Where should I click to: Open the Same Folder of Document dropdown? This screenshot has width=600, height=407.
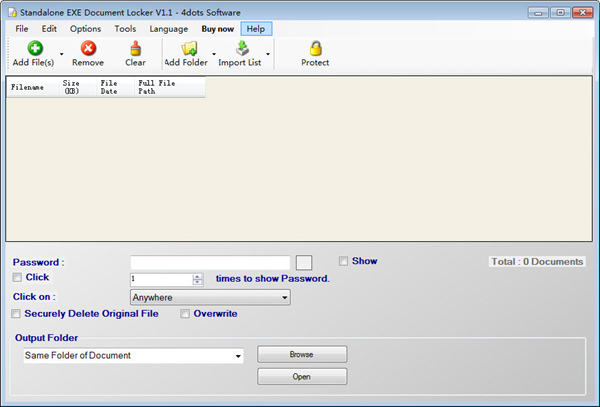tap(238, 356)
